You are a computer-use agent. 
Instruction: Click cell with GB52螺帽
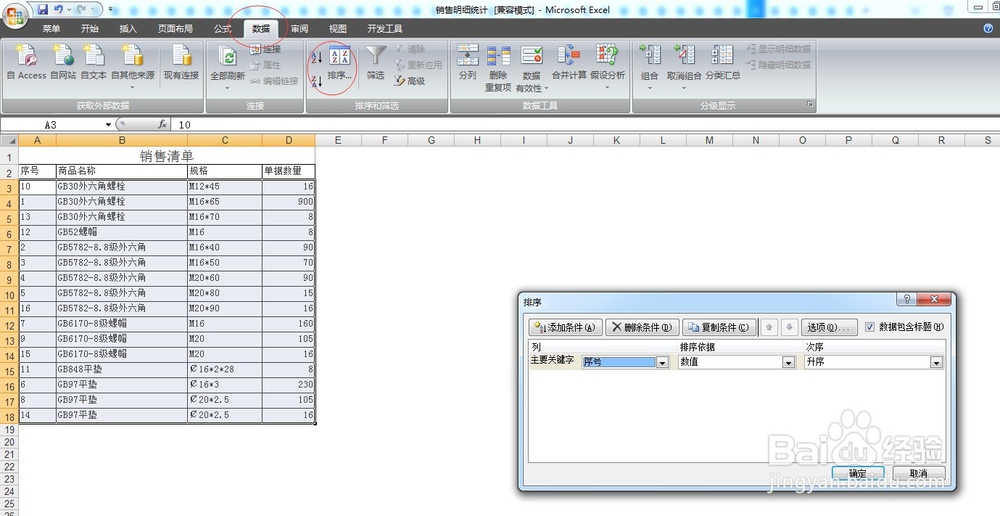coord(122,232)
